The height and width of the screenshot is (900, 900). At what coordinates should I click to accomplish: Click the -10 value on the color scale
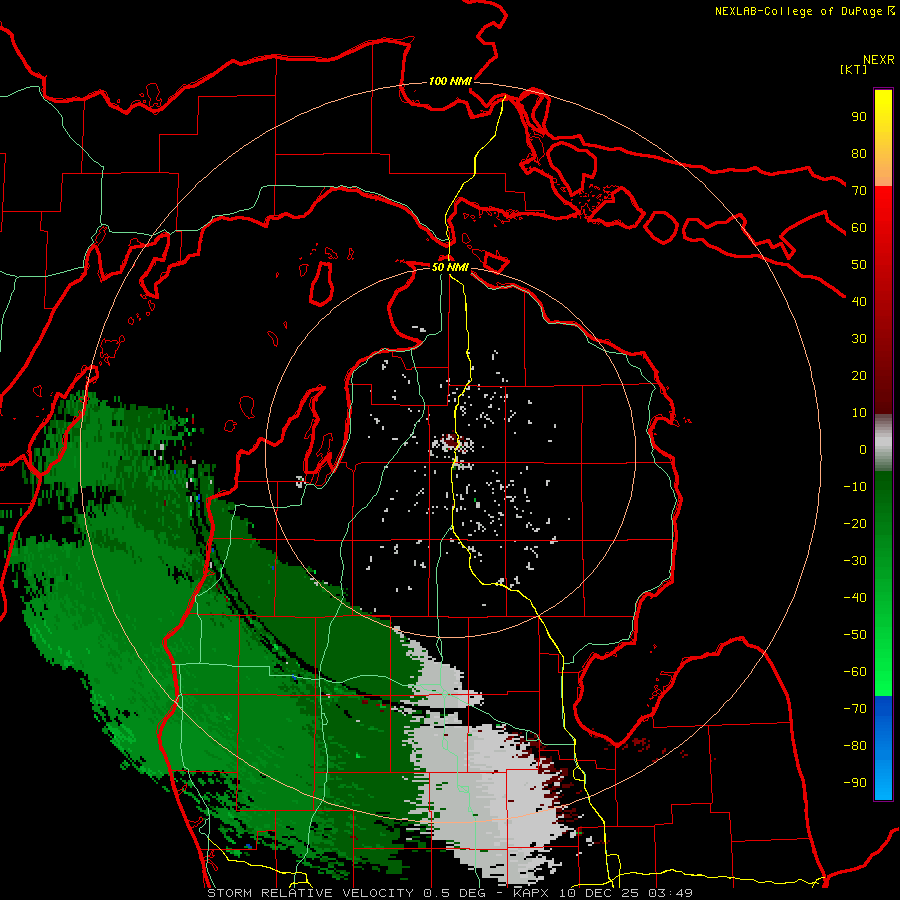click(855, 487)
